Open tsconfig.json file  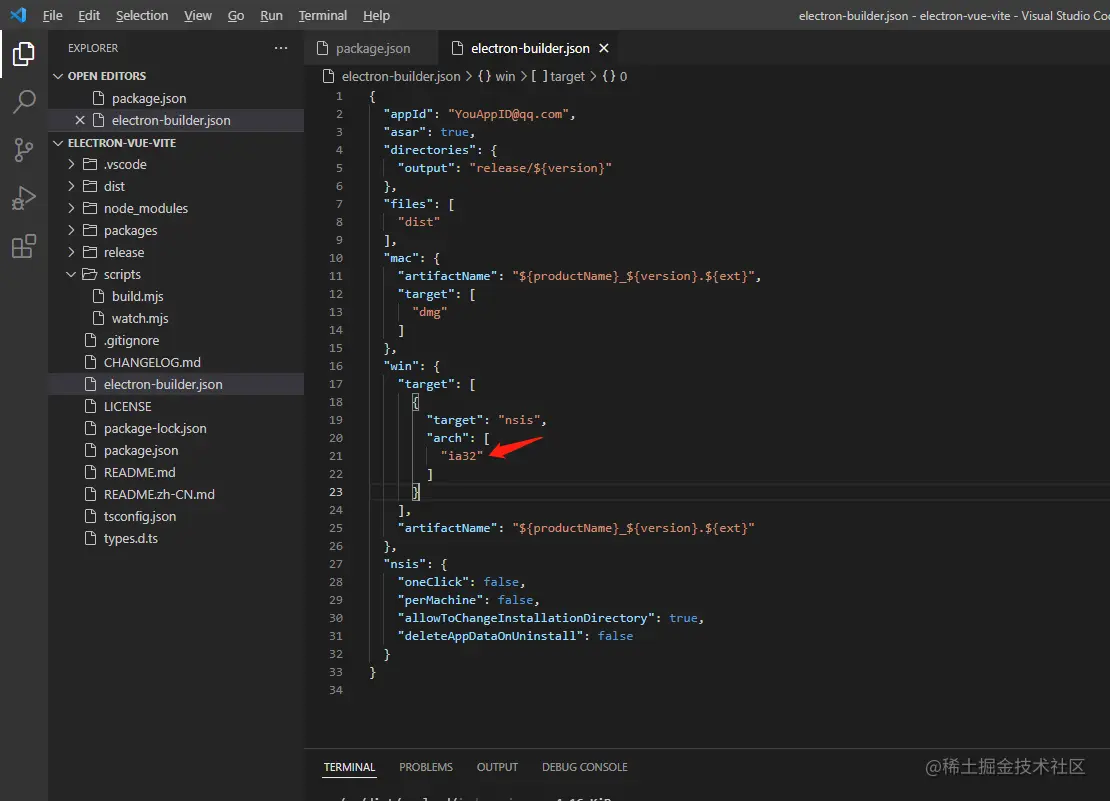point(176,516)
